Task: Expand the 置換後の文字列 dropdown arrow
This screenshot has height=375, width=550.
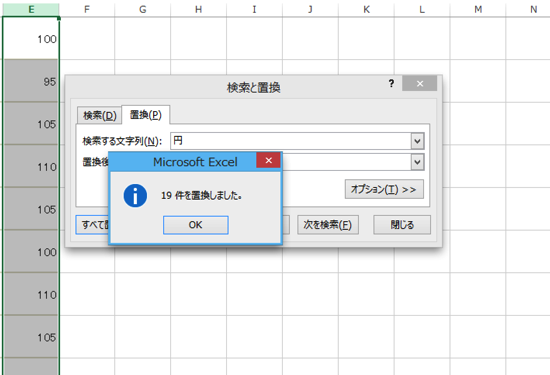Action: coord(417,162)
